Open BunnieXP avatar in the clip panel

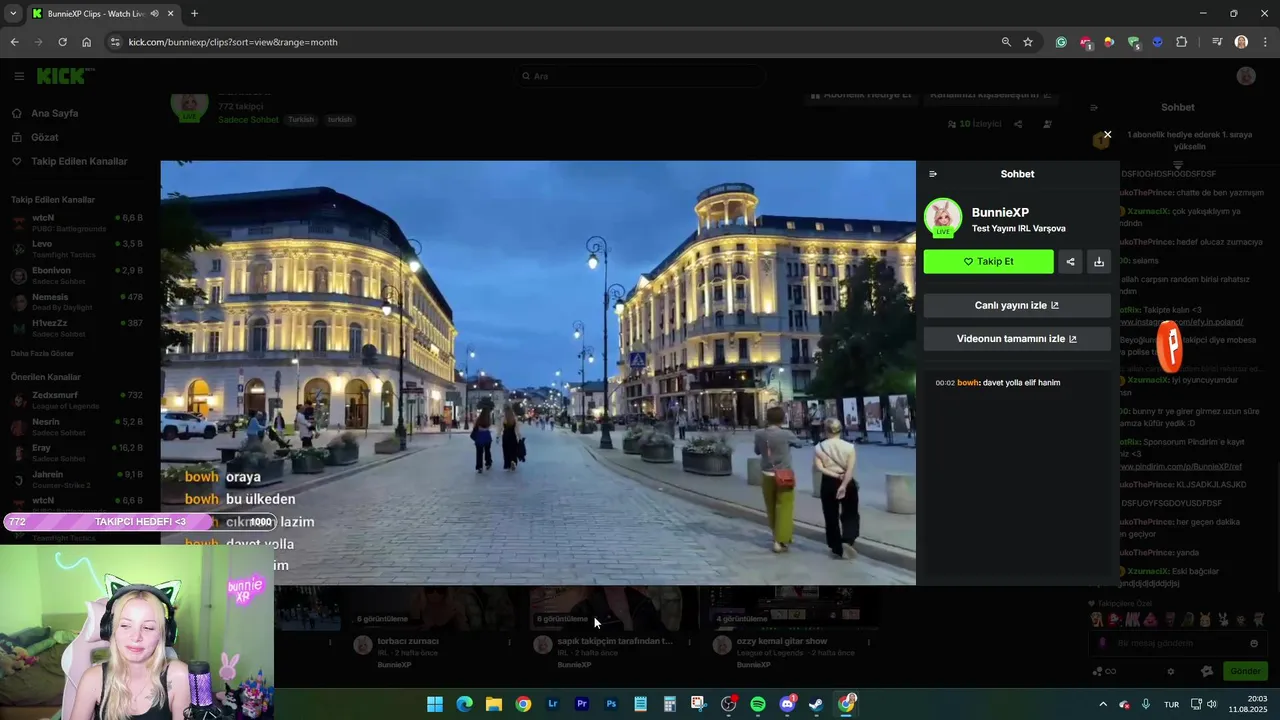click(943, 218)
